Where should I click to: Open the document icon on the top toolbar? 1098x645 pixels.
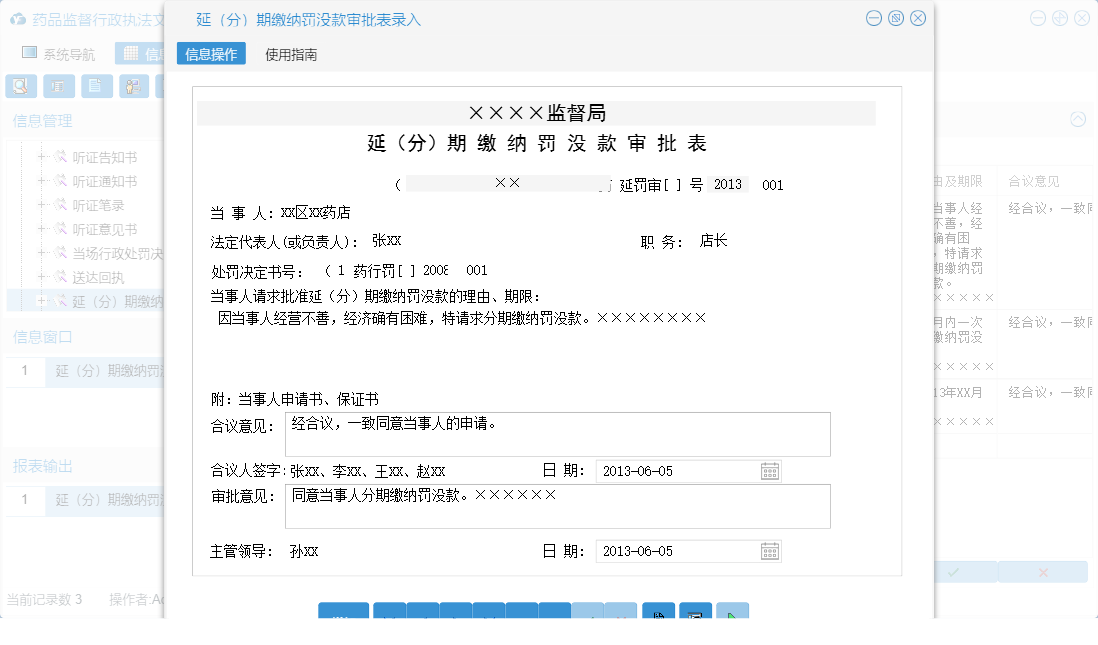pos(95,86)
